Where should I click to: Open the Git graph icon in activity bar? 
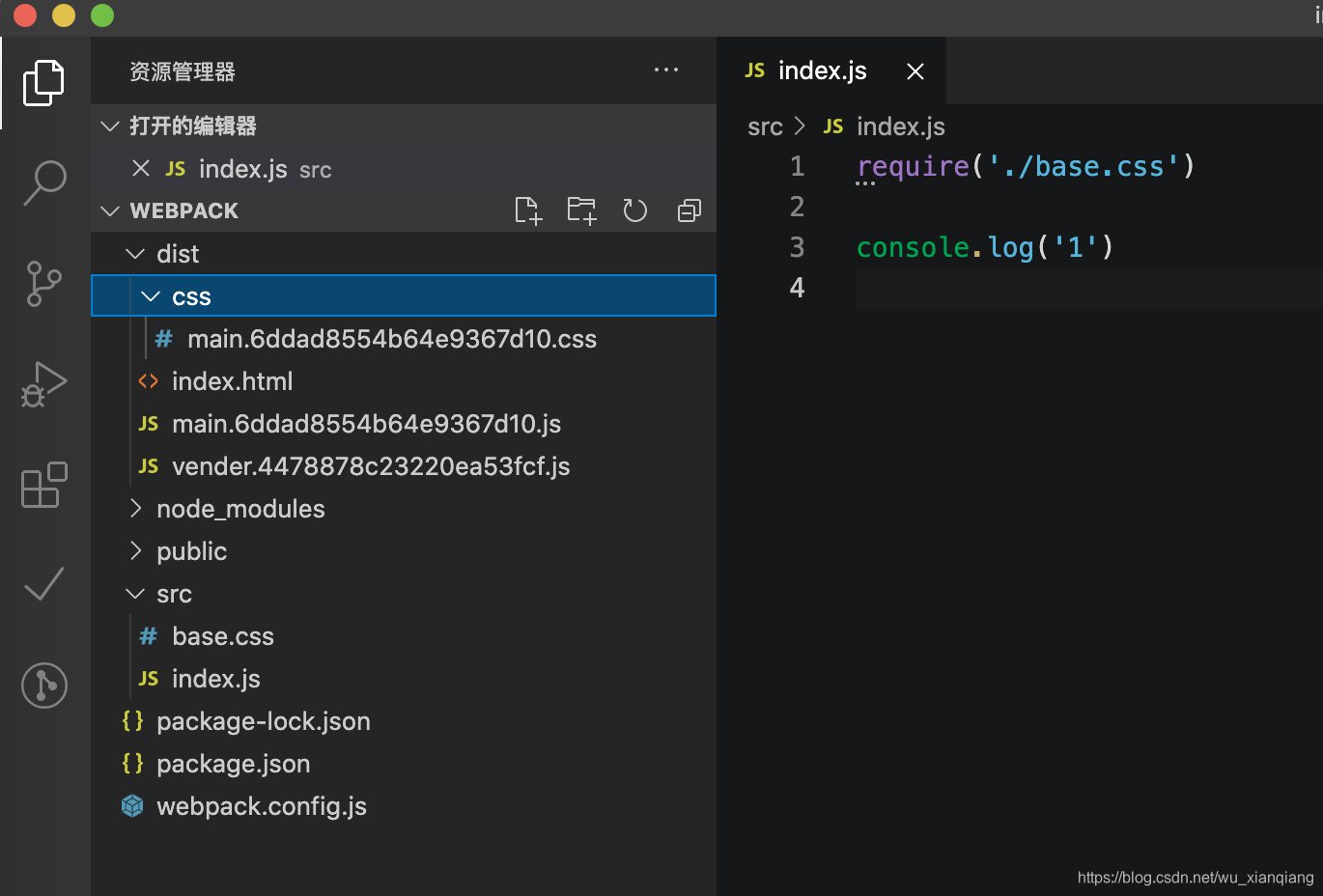(x=44, y=686)
